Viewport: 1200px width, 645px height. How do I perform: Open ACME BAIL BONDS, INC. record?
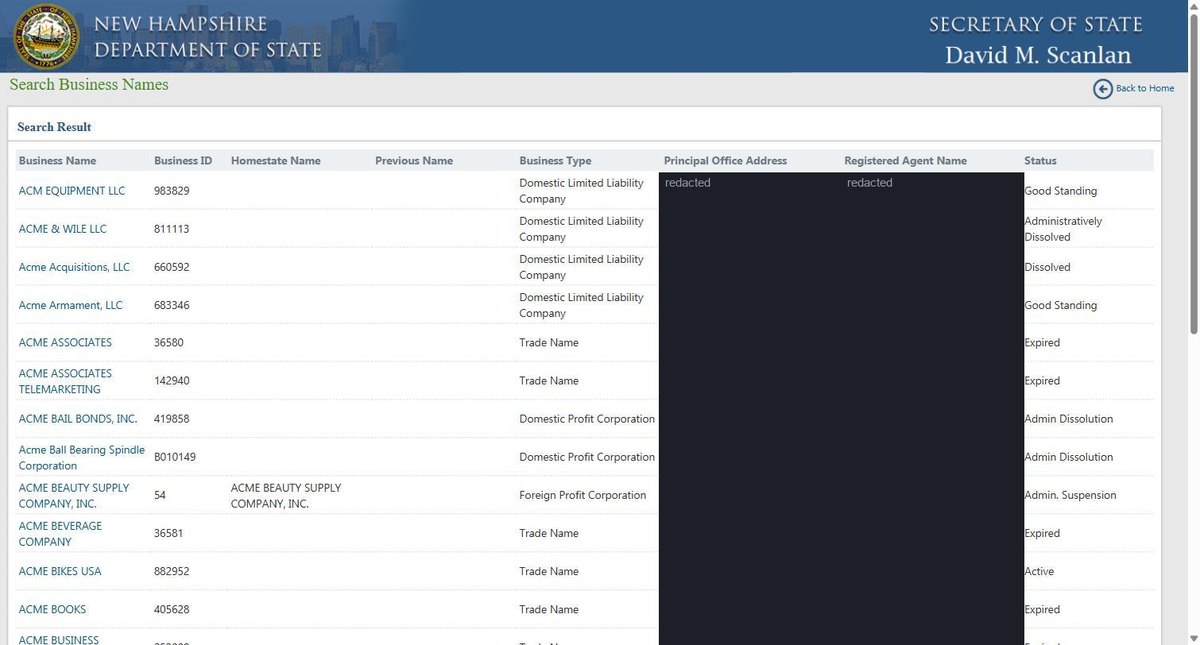tap(78, 419)
